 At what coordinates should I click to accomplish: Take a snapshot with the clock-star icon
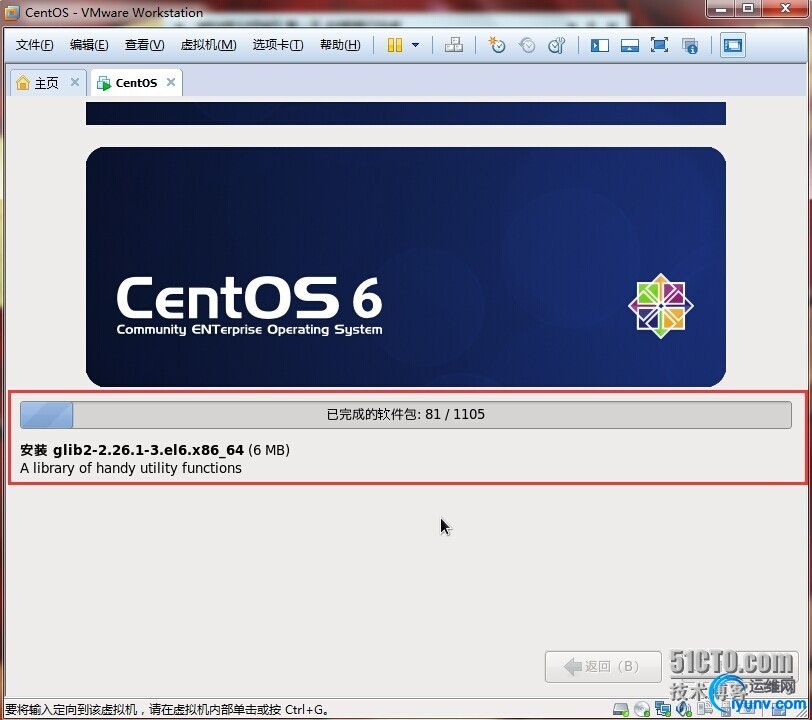[x=497, y=45]
